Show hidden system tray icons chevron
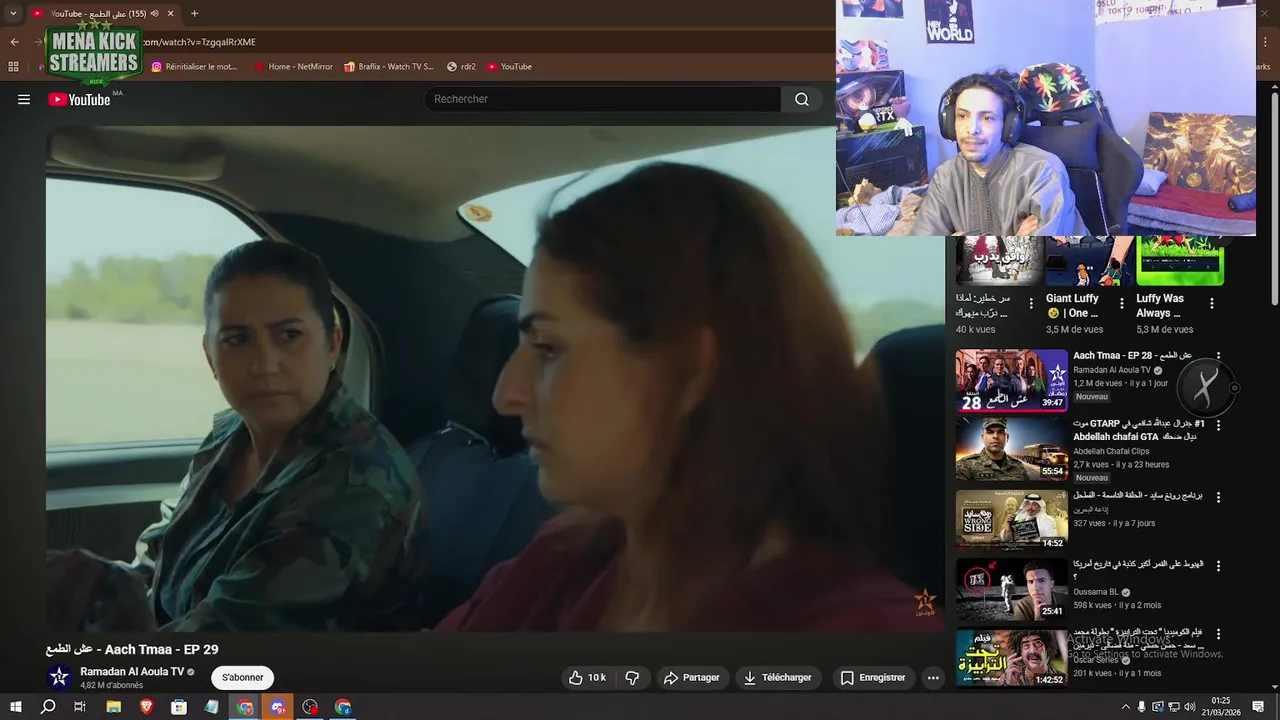The height and width of the screenshot is (720, 1280). (1125, 707)
